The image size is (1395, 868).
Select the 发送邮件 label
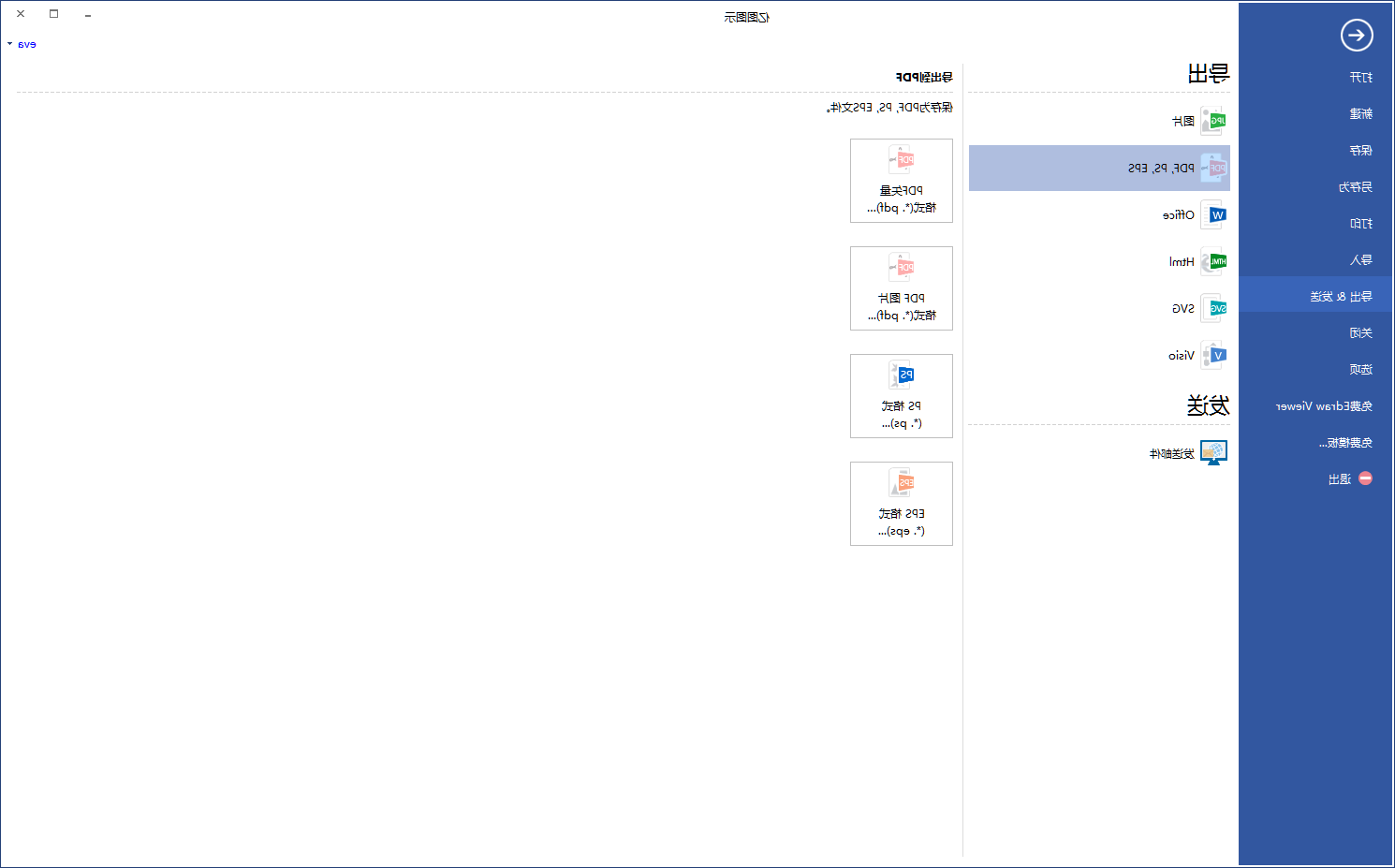1172,453
